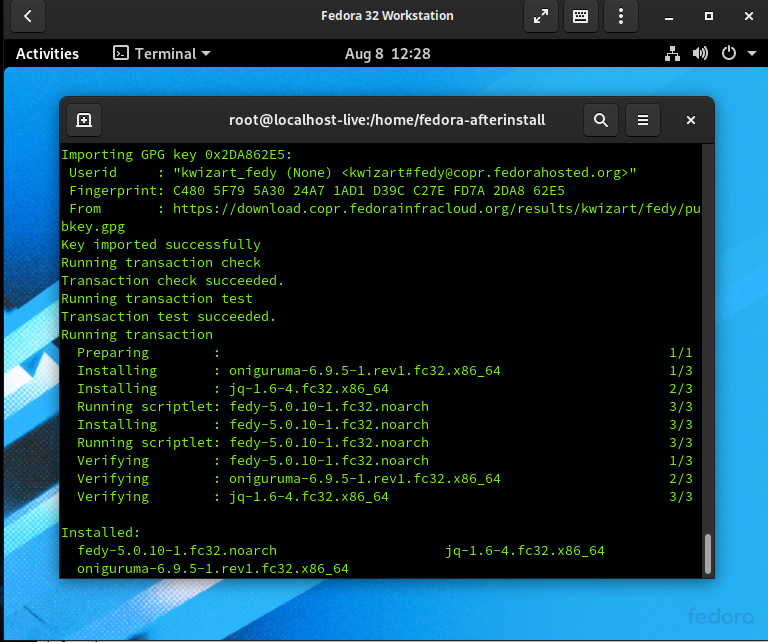Open the Activities overview
Screen dimensions: 768x642
coord(47,53)
